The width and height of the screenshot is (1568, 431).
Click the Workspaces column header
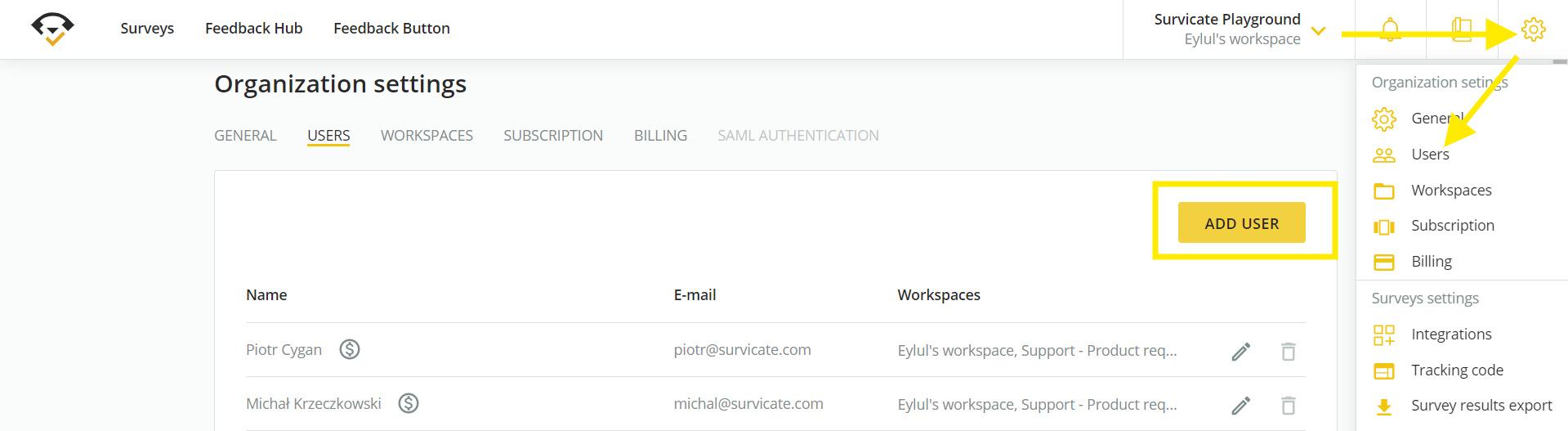point(939,295)
